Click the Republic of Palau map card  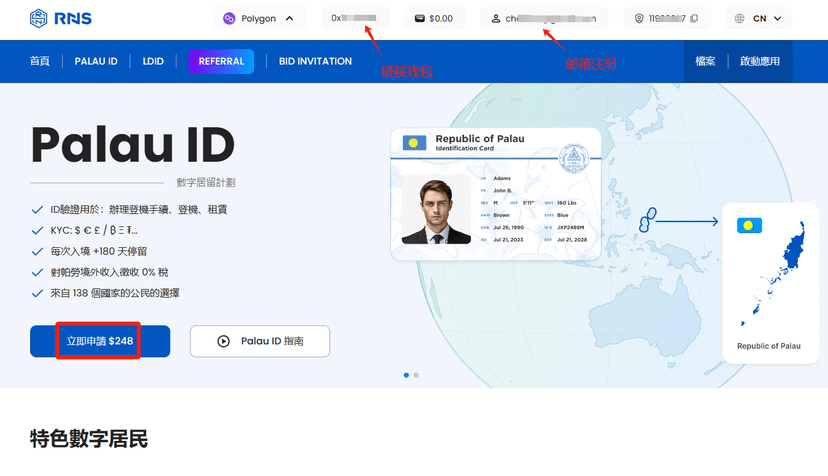[770, 283]
